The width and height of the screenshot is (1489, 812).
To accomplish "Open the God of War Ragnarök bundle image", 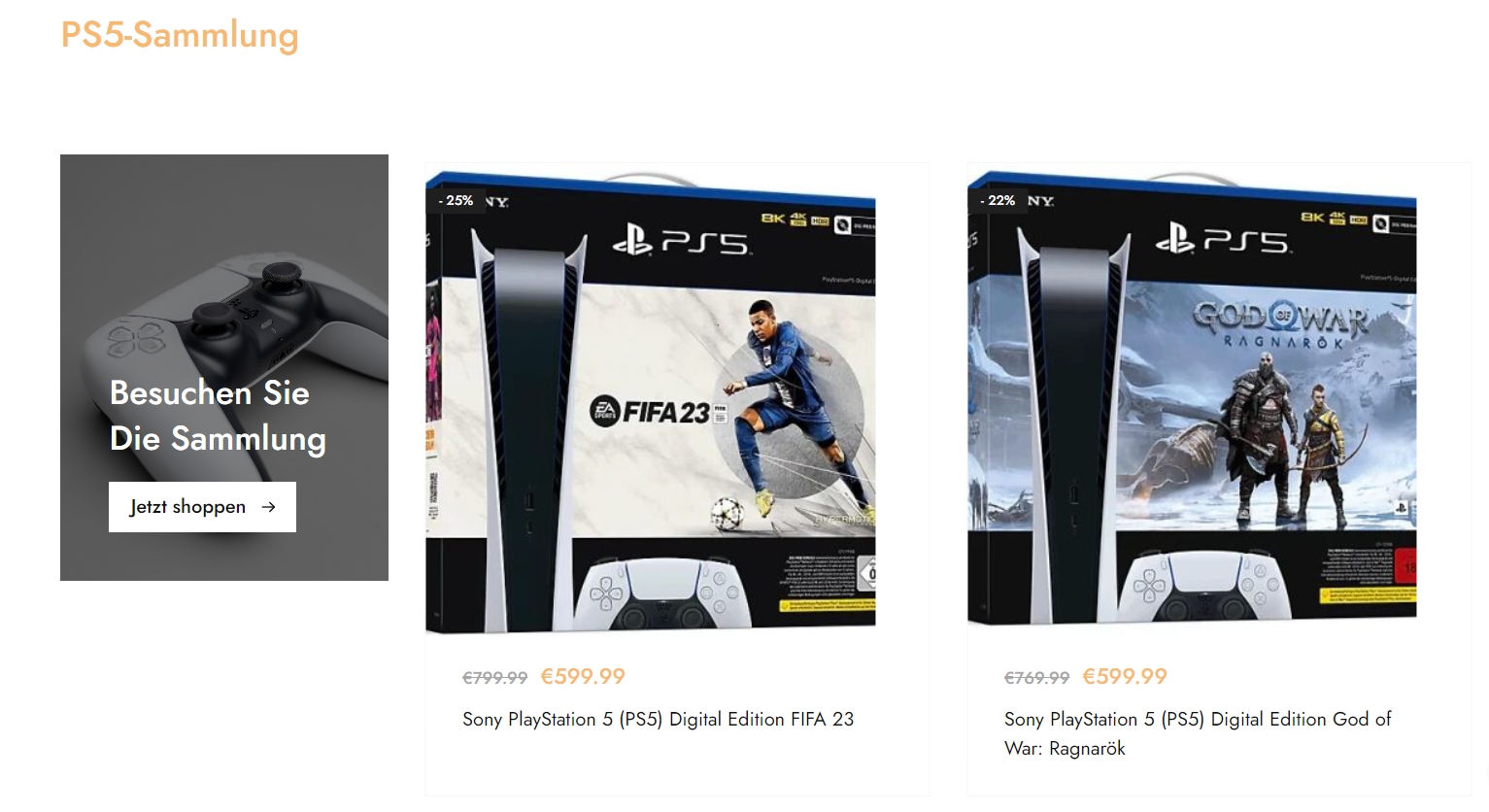I will click(1193, 399).
